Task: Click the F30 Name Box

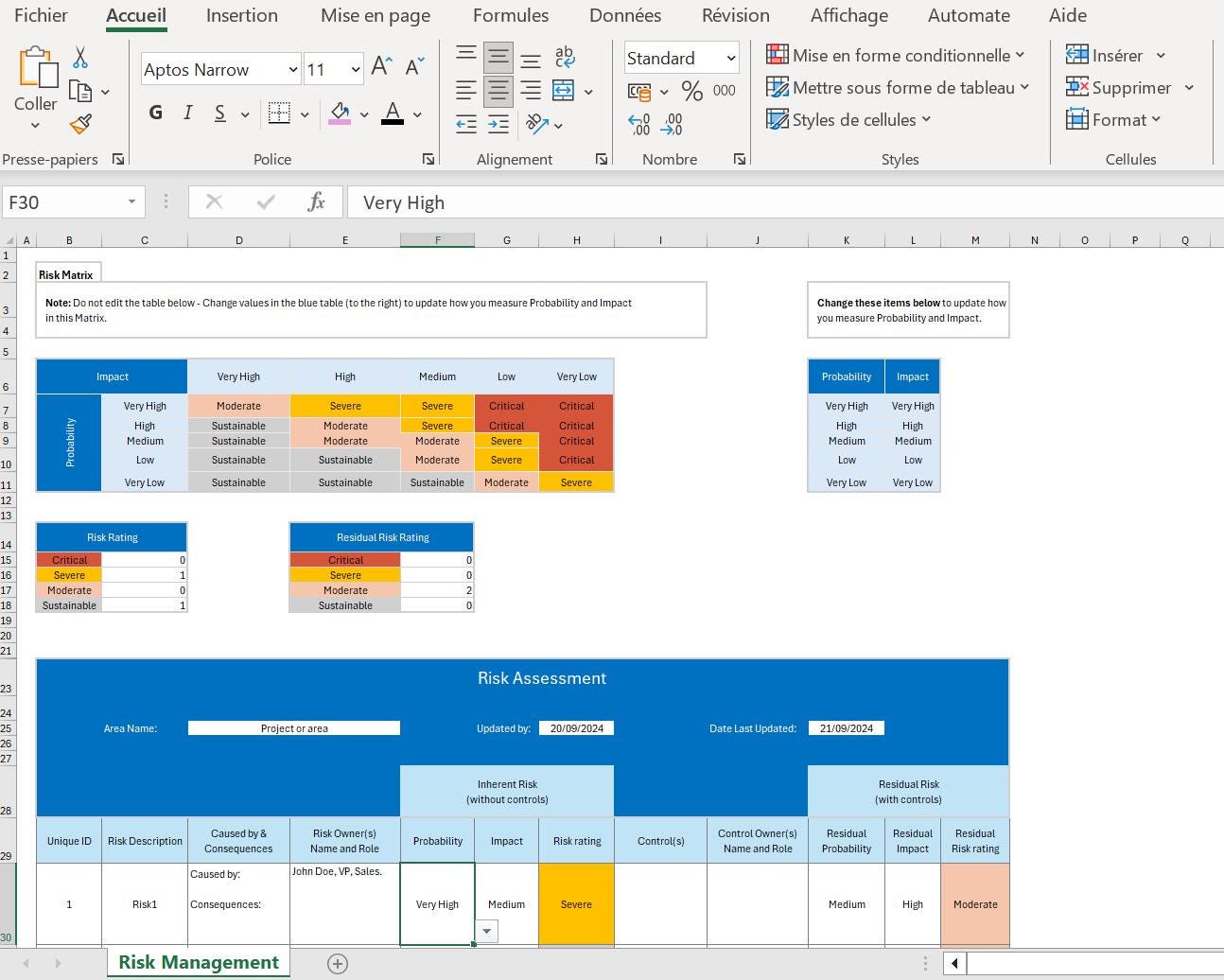Action: (x=66, y=201)
